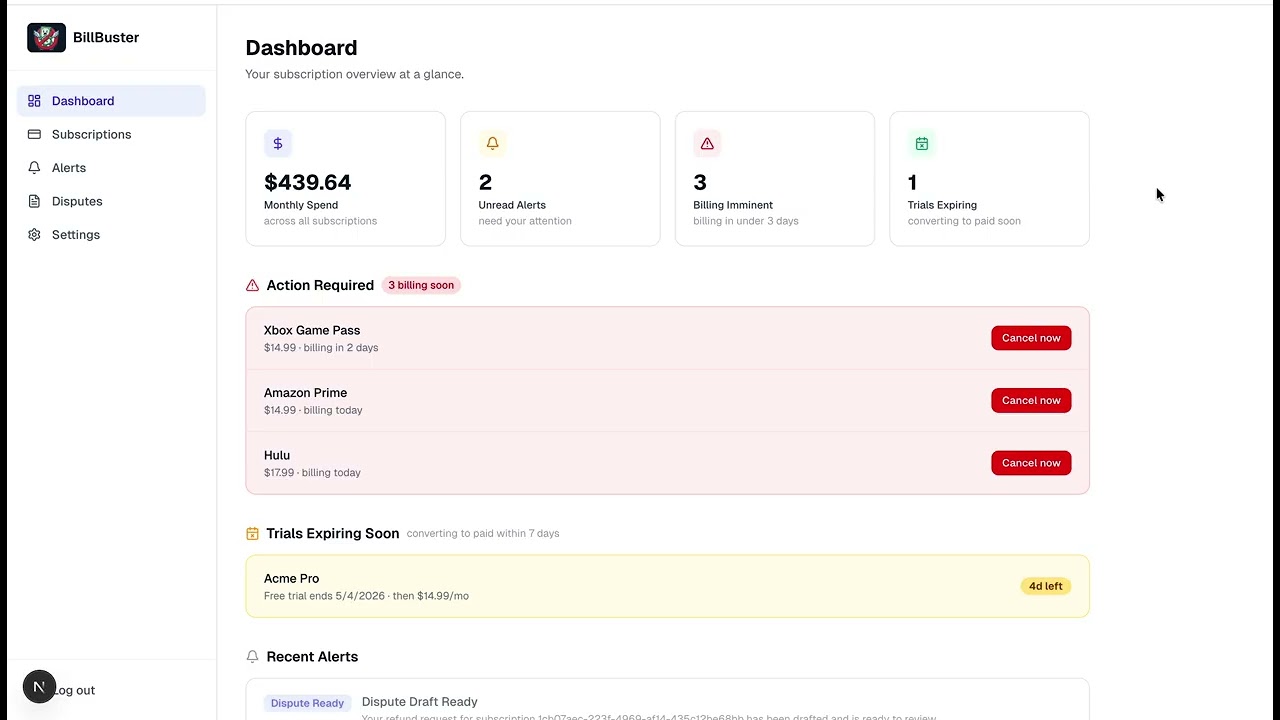The image size is (1280, 720).
Task: Click the Subscriptions card icon in sidebar
Action: 34,134
